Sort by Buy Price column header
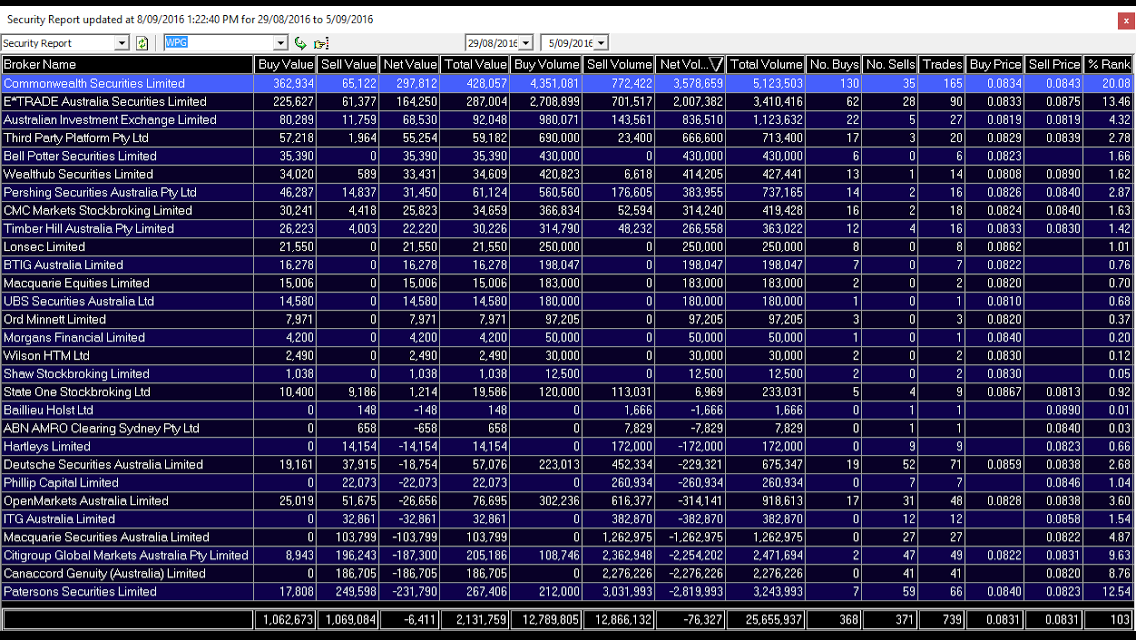1136x640 pixels. (x=994, y=65)
